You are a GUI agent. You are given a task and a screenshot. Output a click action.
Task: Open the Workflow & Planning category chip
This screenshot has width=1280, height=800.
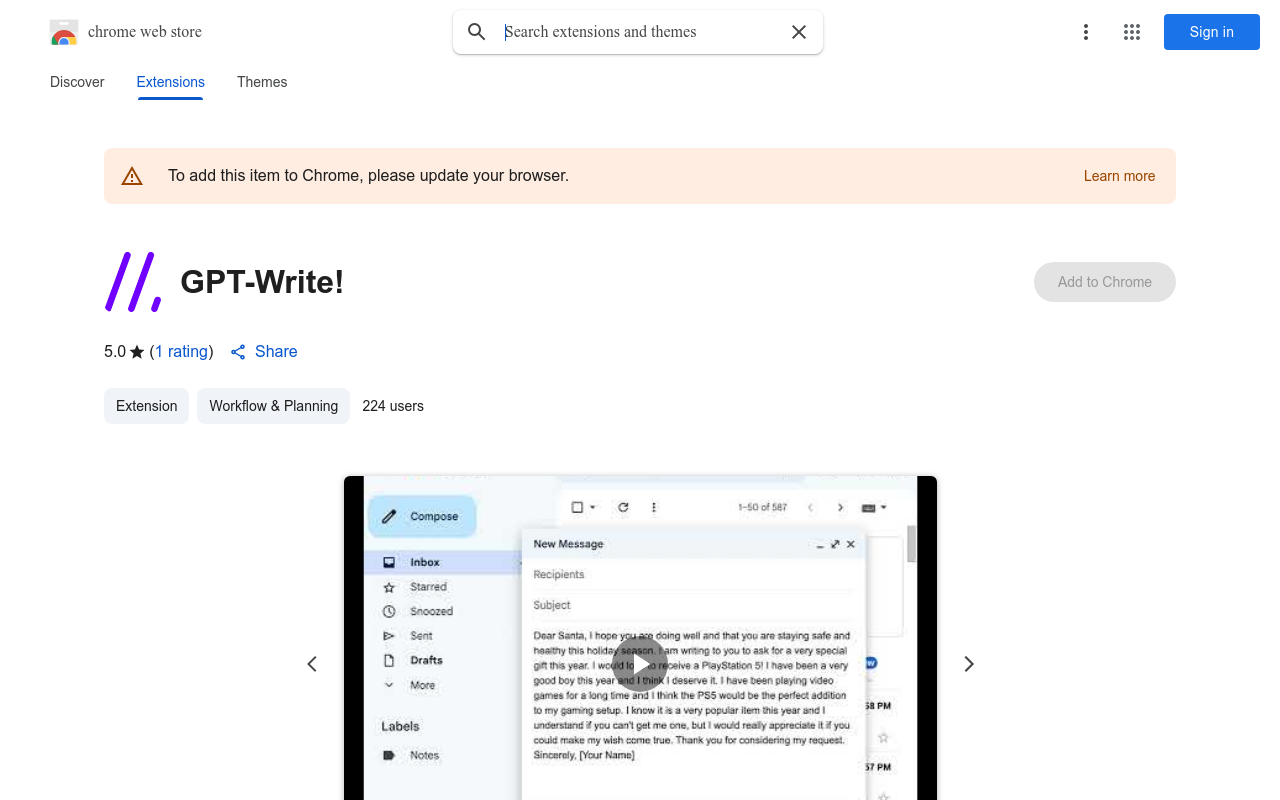click(273, 406)
